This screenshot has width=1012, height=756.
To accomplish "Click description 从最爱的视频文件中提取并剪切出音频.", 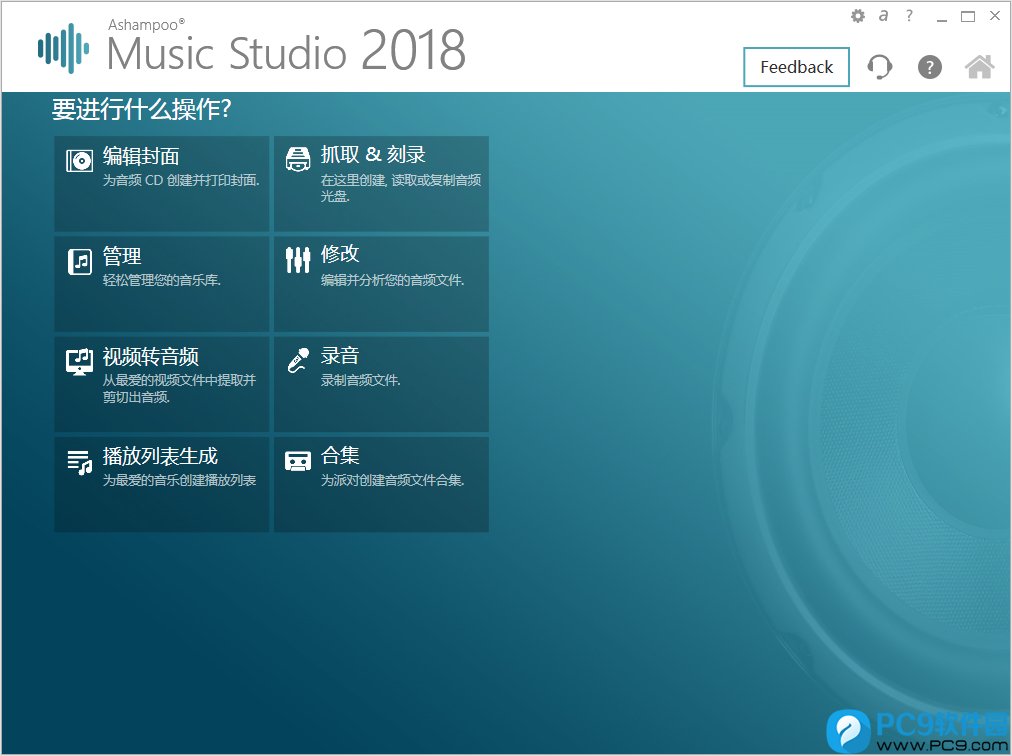I will 179,388.
